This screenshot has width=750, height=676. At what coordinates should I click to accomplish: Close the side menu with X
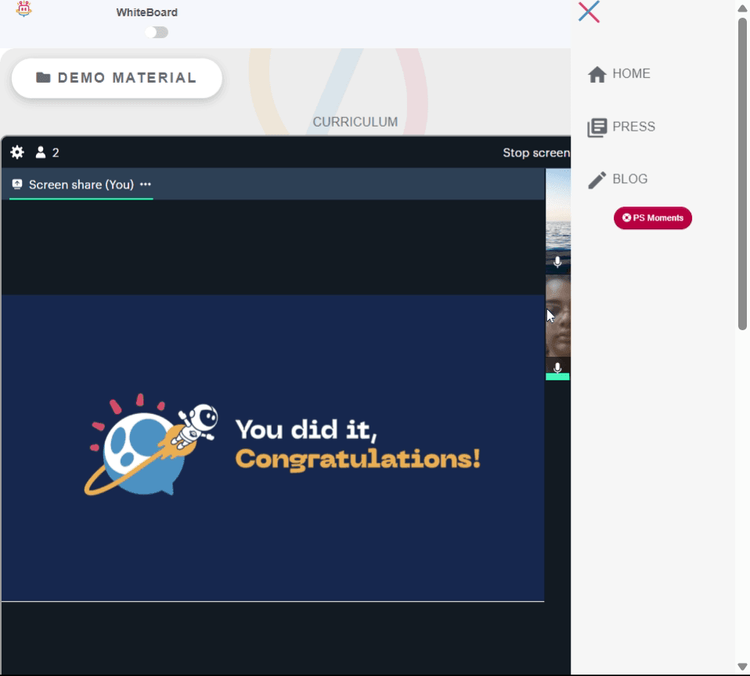click(x=589, y=11)
